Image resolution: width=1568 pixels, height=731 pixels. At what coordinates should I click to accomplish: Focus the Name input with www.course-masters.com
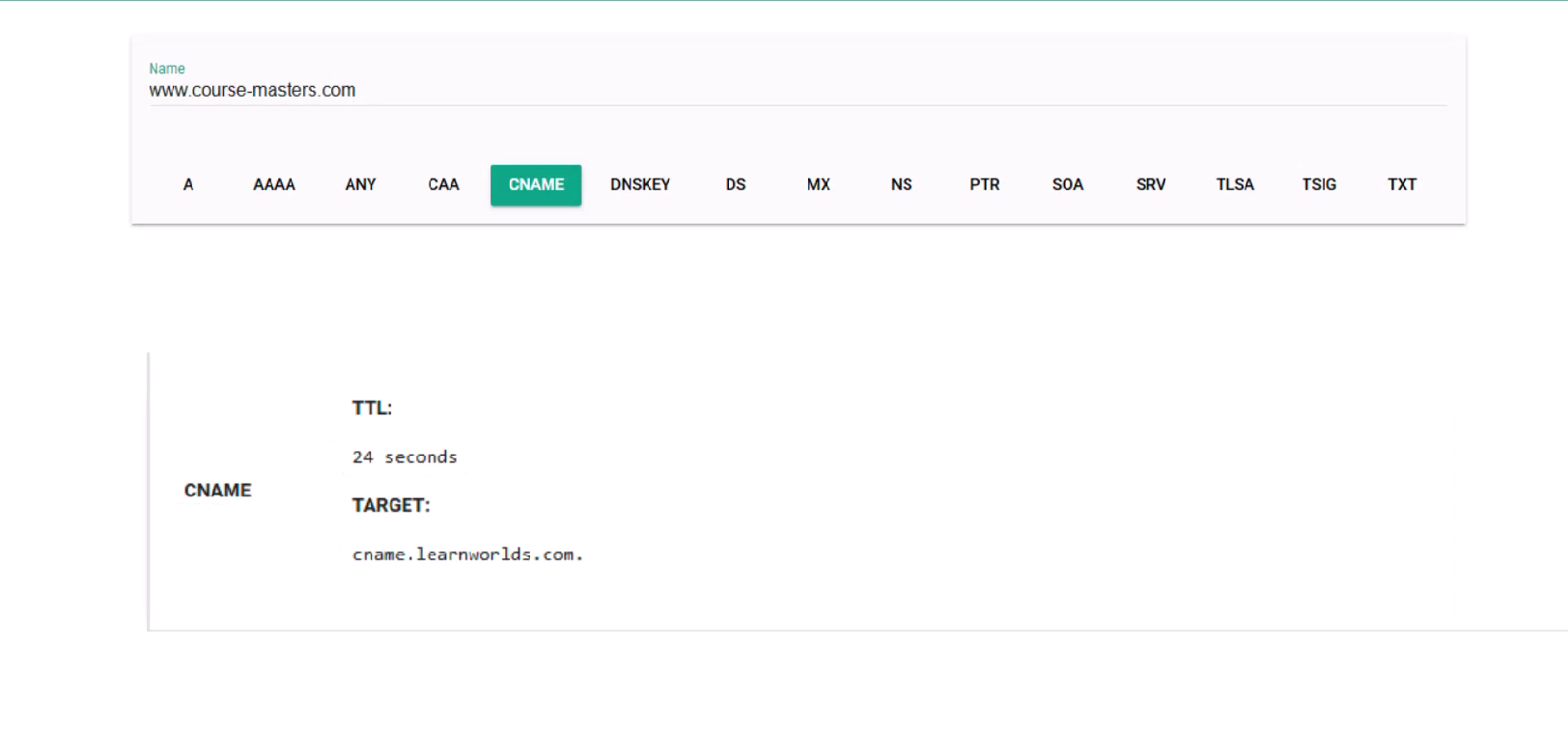pyautogui.click(x=798, y=91)
